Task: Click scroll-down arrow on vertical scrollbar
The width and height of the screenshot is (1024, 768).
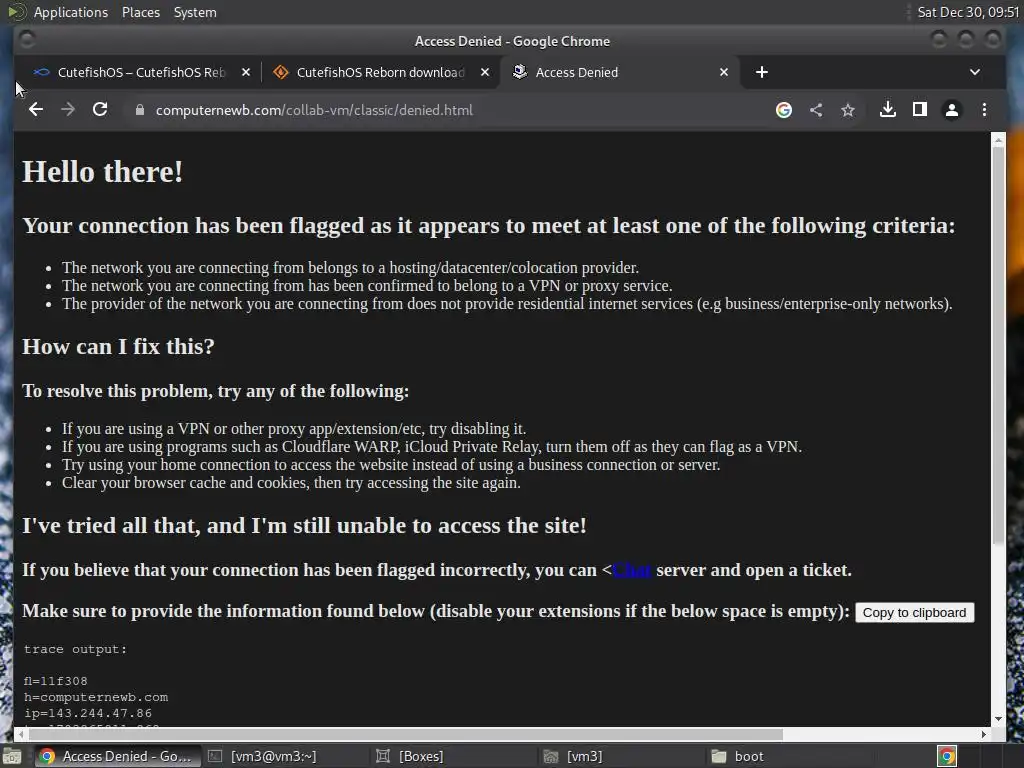Action: (x=998, y=719)
